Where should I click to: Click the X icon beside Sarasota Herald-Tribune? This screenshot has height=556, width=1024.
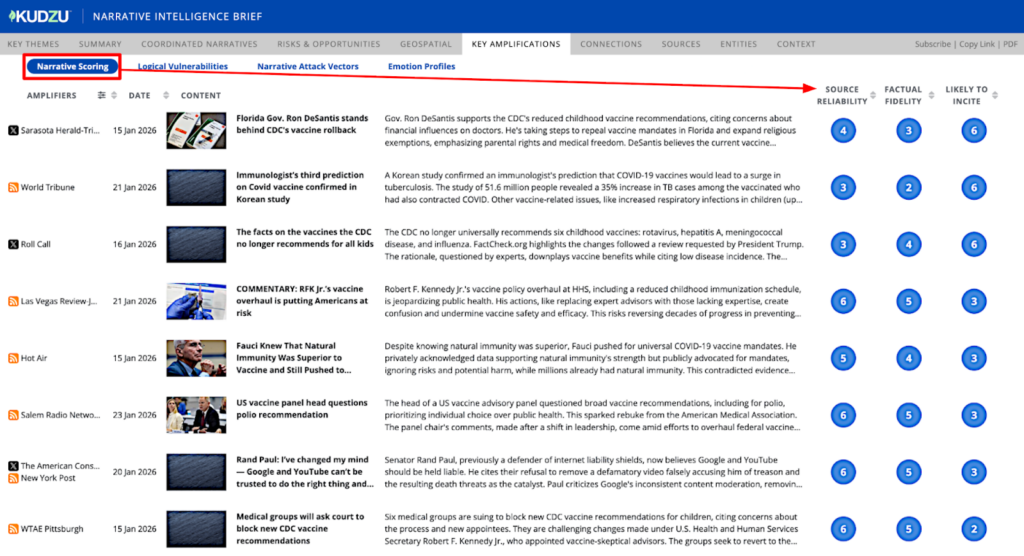pyautogui.click(x=13, y=130)
